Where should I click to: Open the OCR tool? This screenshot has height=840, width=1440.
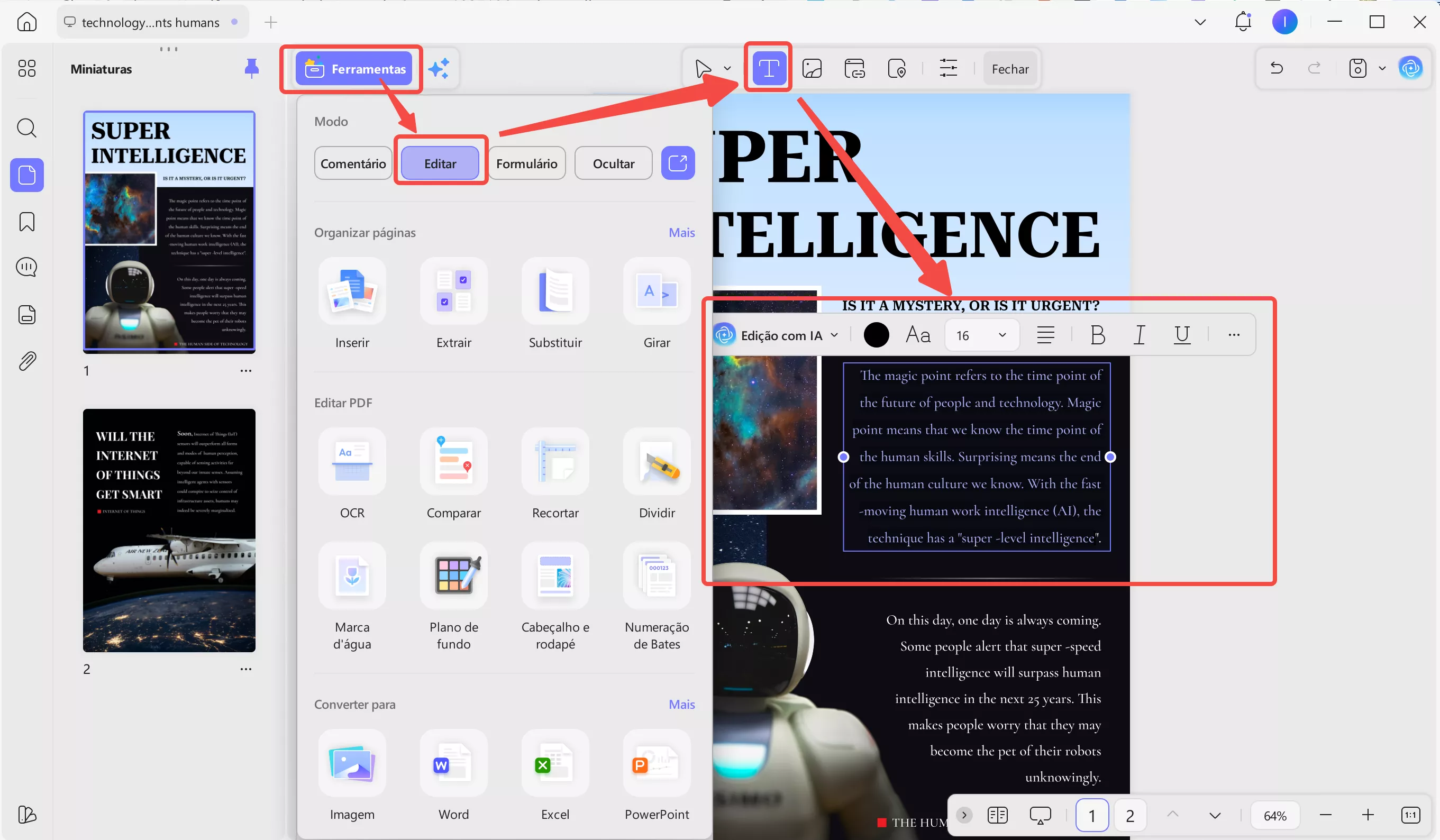352,462
